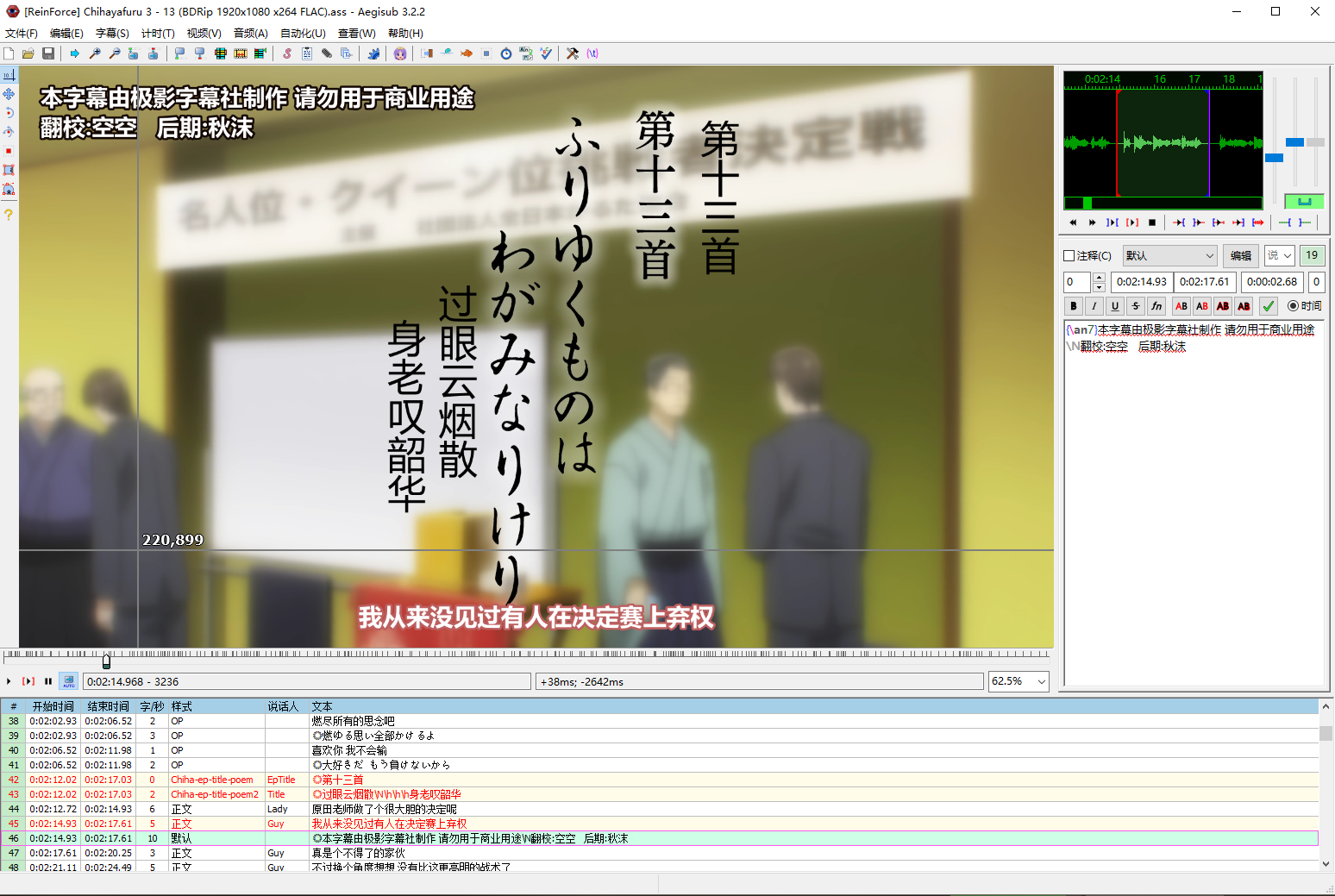Play video with the play triangle button
Screen dimensions: 1335x896
coord(9,681)
